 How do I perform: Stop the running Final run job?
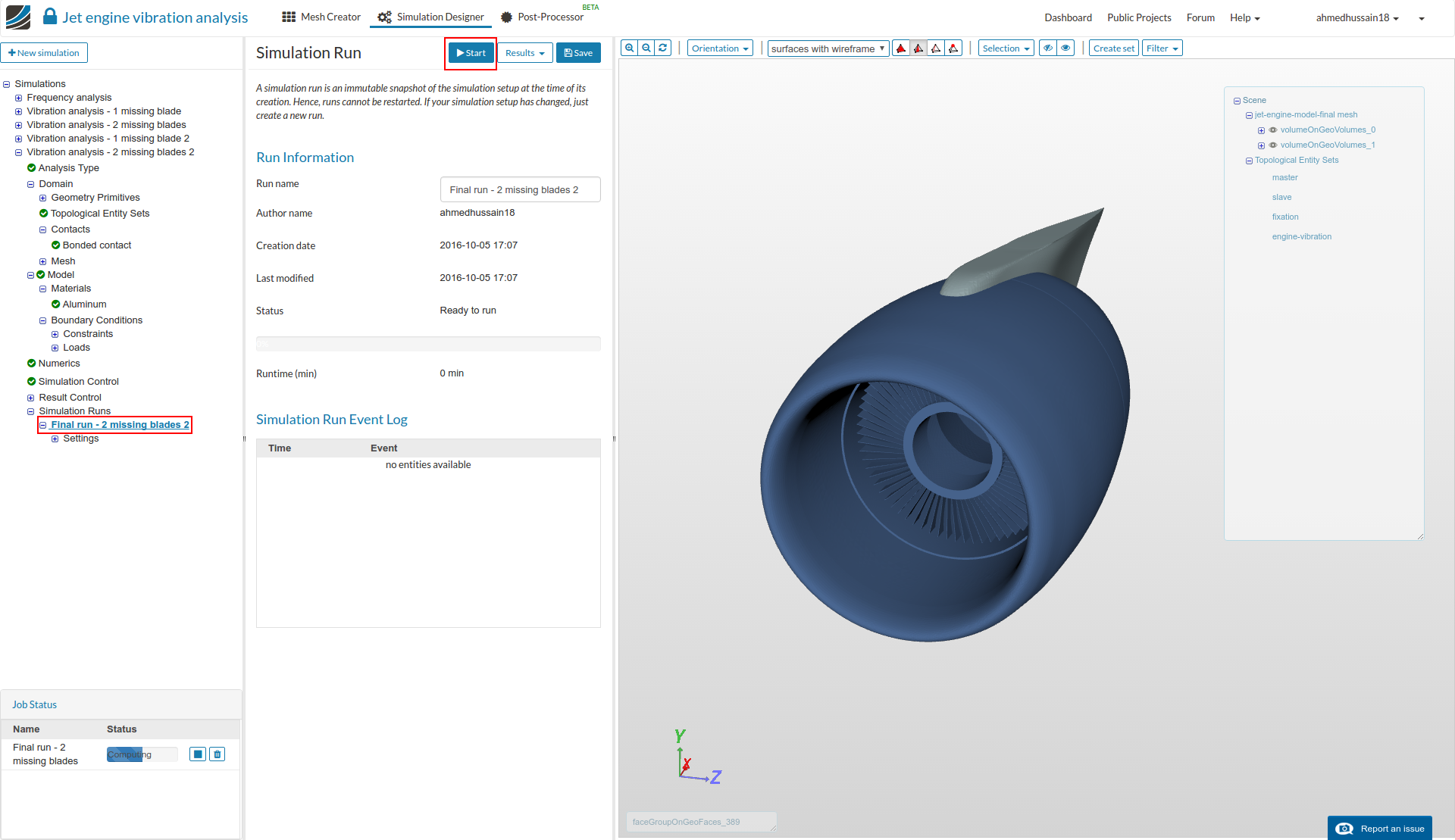click(x=198, y=754)
